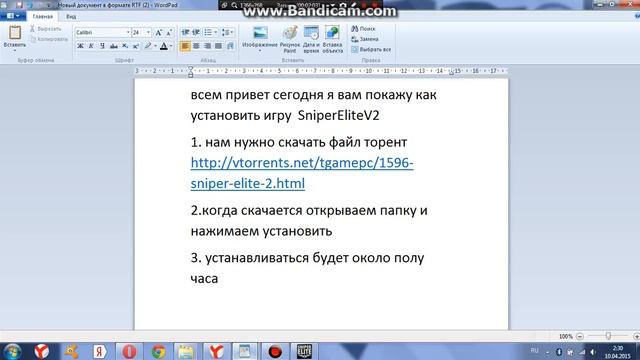Insert date and time (Дата и время)
This screenshot has height=360, width=640.
(311, 39)
